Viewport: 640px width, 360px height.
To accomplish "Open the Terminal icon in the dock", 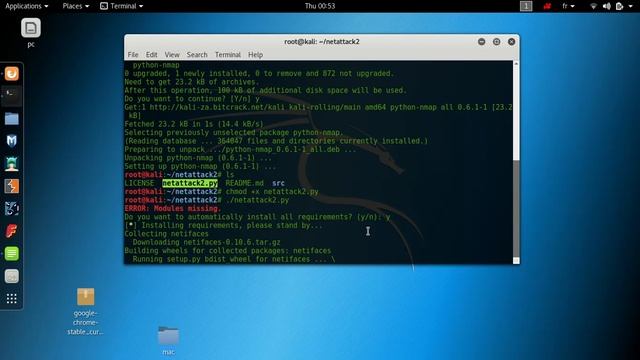I will tap(11, 96).
